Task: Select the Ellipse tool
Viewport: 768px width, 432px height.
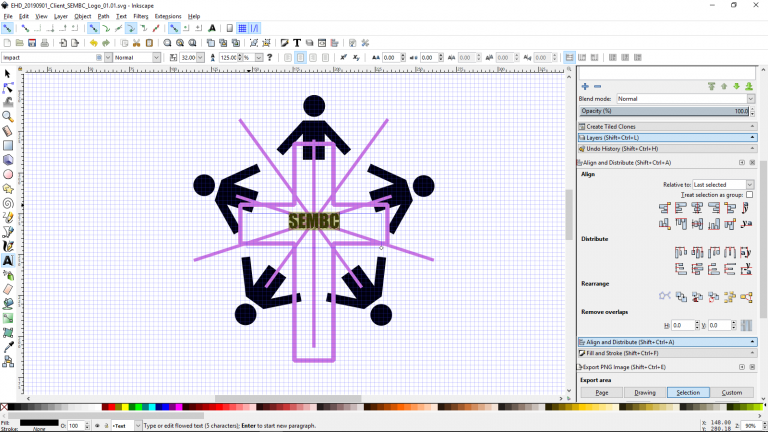Action: pos(7,174)
